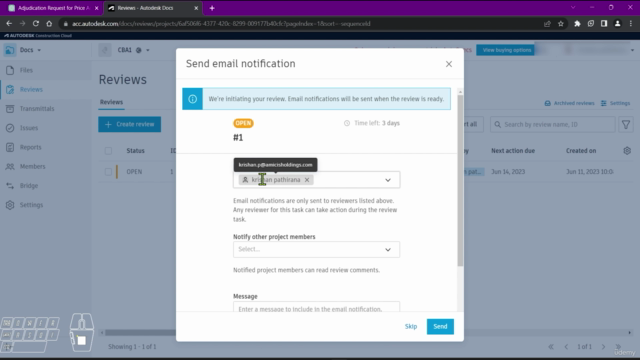Click the filter funnel icon
The image size is (640, 360).
click(x=626, y=124)
